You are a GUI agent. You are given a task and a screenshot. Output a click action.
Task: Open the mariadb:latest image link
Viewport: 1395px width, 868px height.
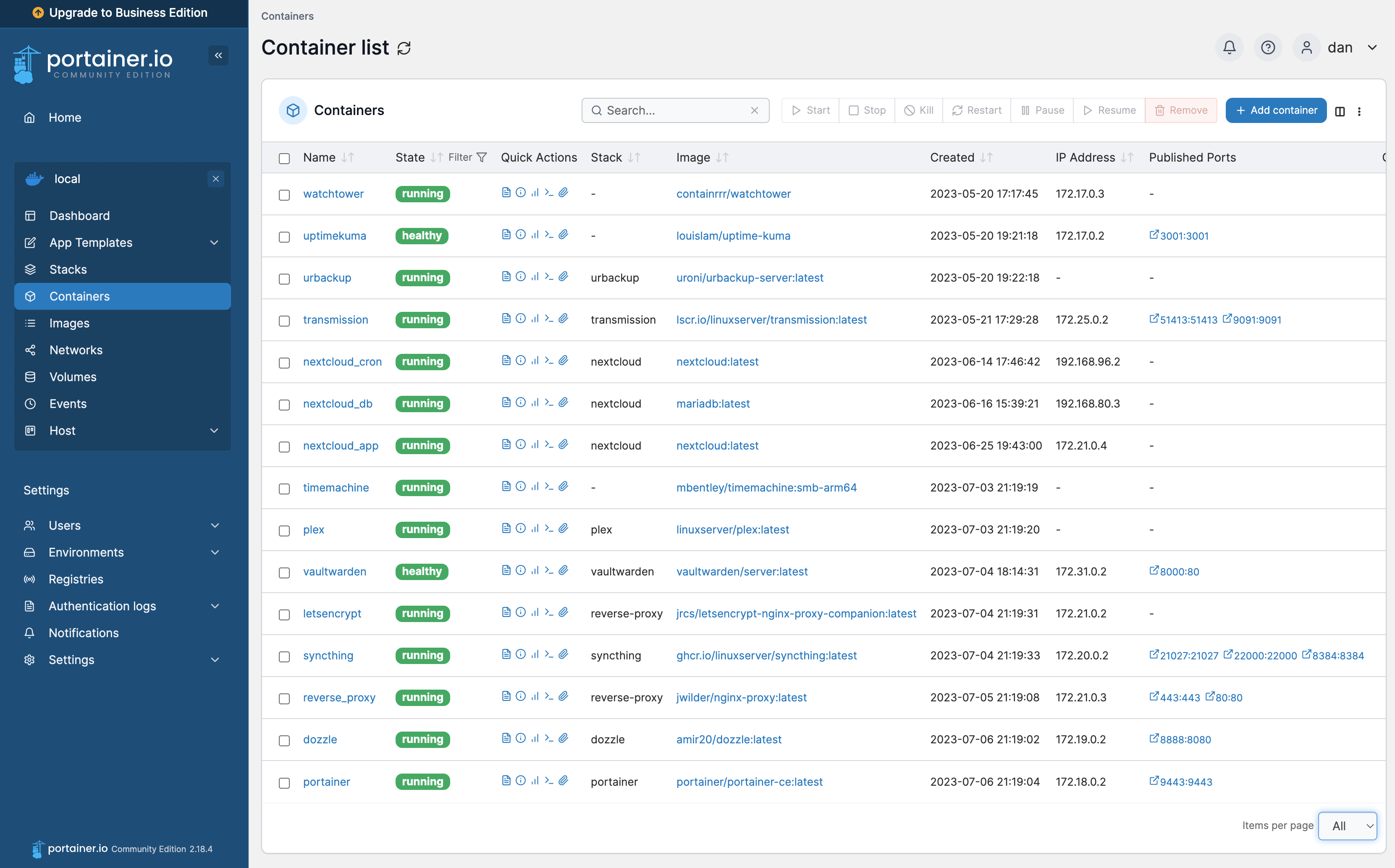(x=713, y=404)
